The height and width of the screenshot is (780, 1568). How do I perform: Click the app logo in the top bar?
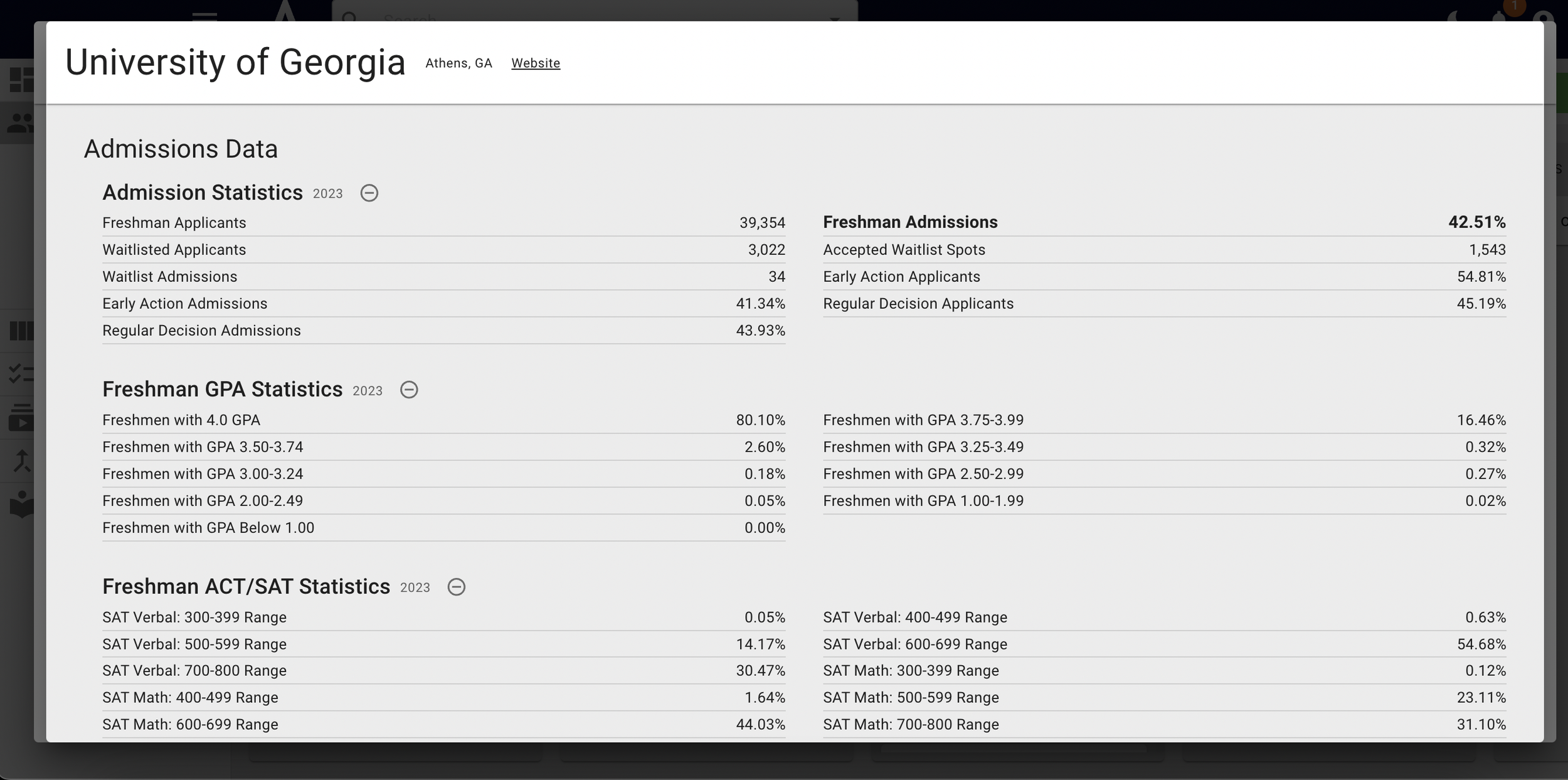285,11
